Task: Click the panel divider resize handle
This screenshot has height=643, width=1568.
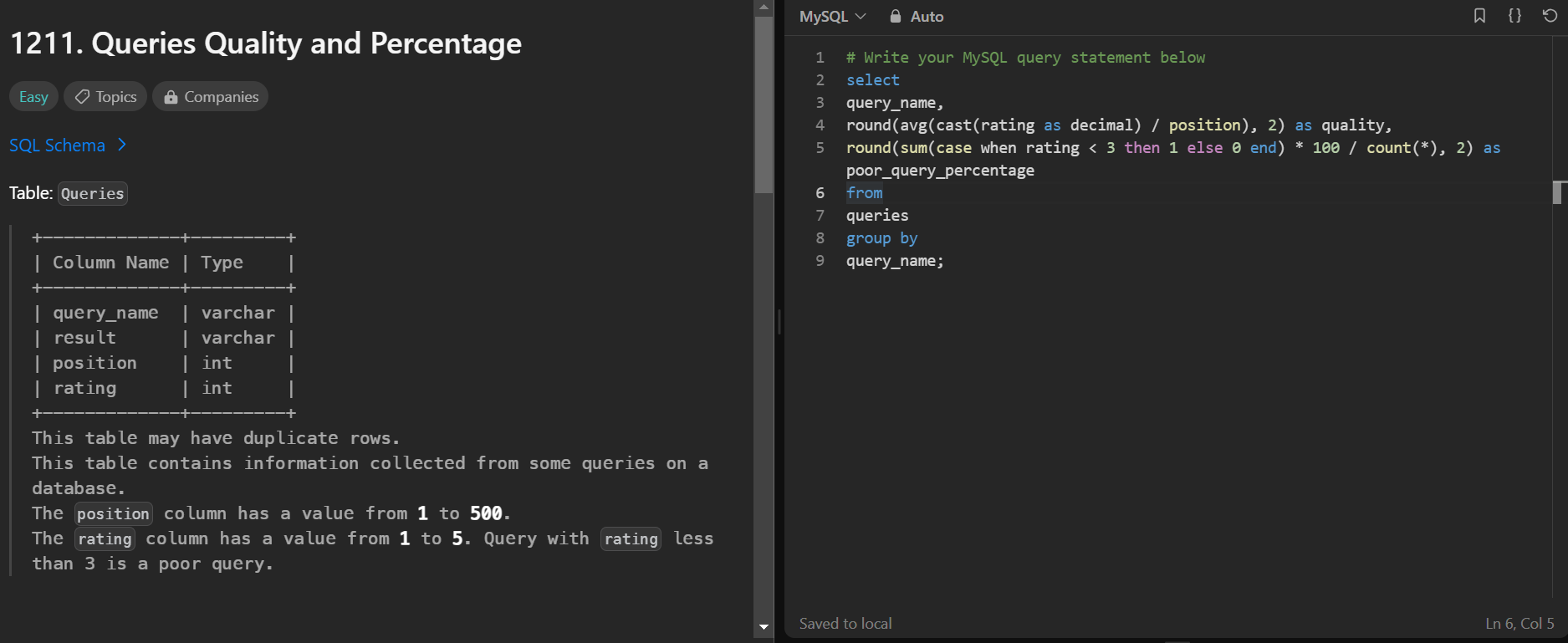Action: [779, 321]
